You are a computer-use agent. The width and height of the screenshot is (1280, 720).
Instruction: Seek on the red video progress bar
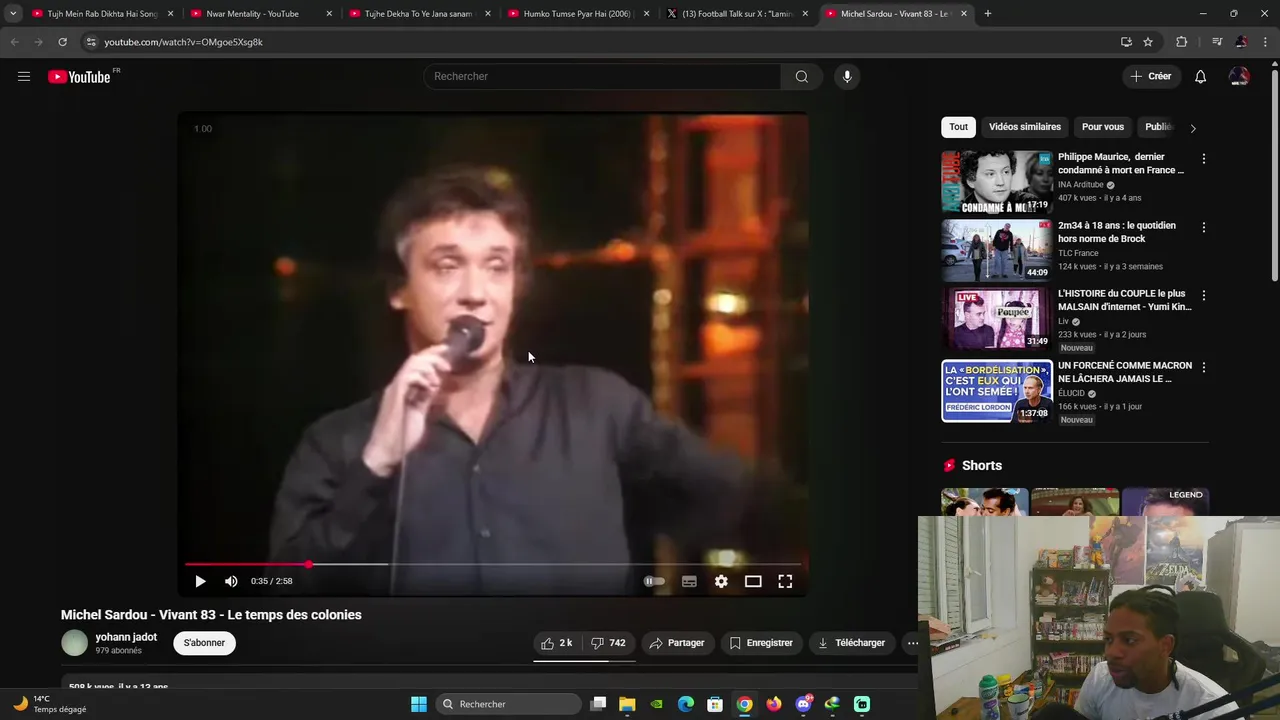click(x=493, y=565)
